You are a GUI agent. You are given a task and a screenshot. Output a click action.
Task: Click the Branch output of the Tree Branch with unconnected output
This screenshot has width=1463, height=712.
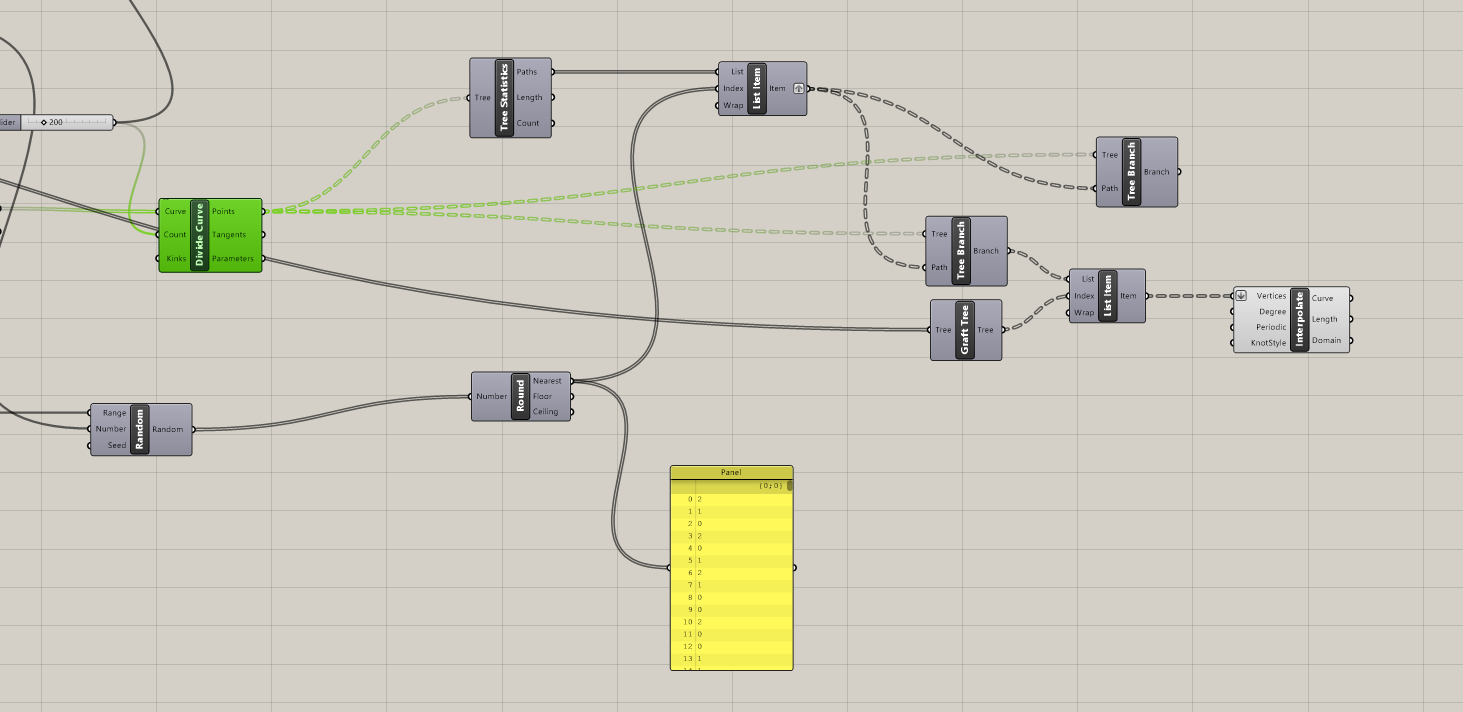(1157, 172)
